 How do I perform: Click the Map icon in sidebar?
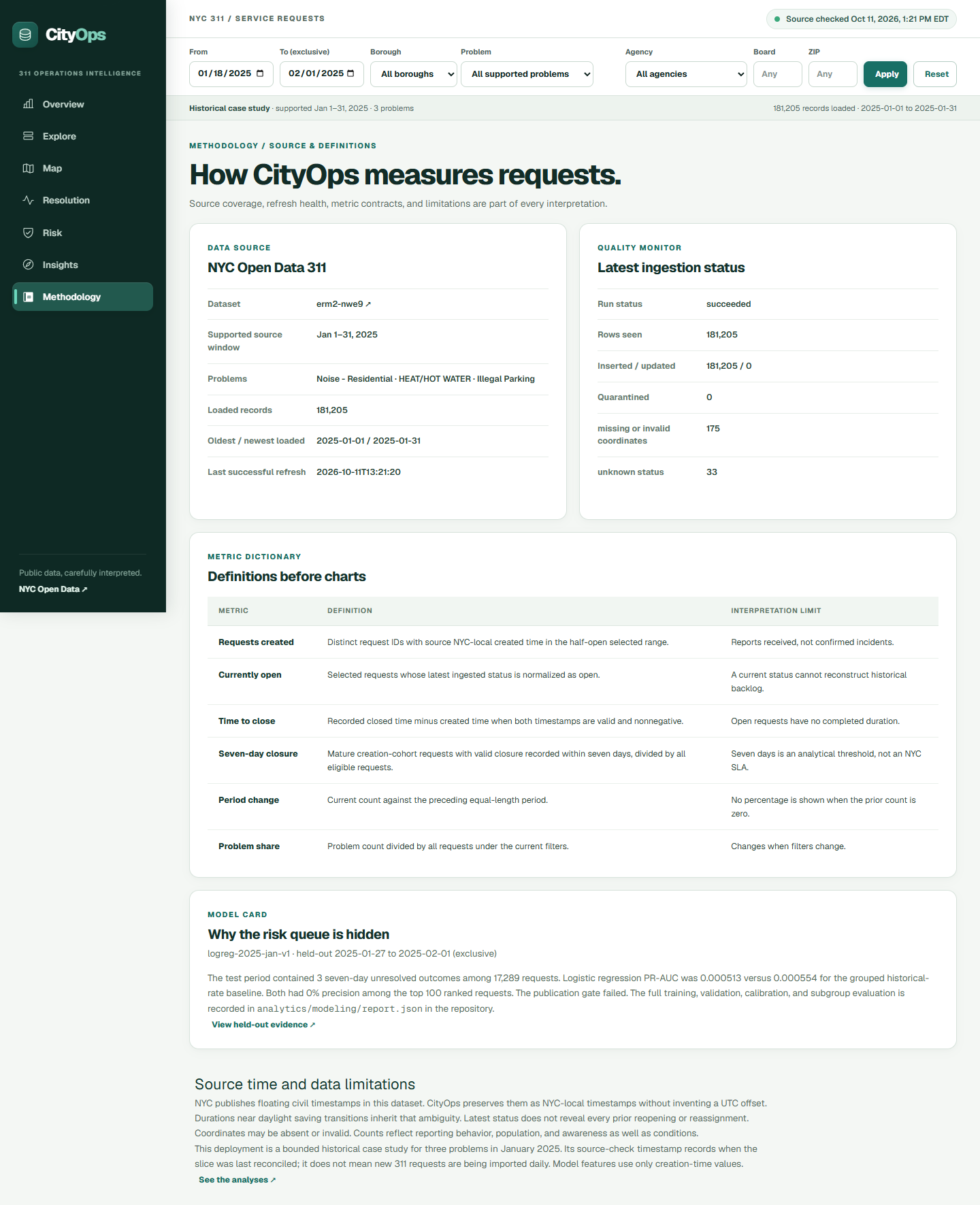pyautogui.click(x=28, y=168)
